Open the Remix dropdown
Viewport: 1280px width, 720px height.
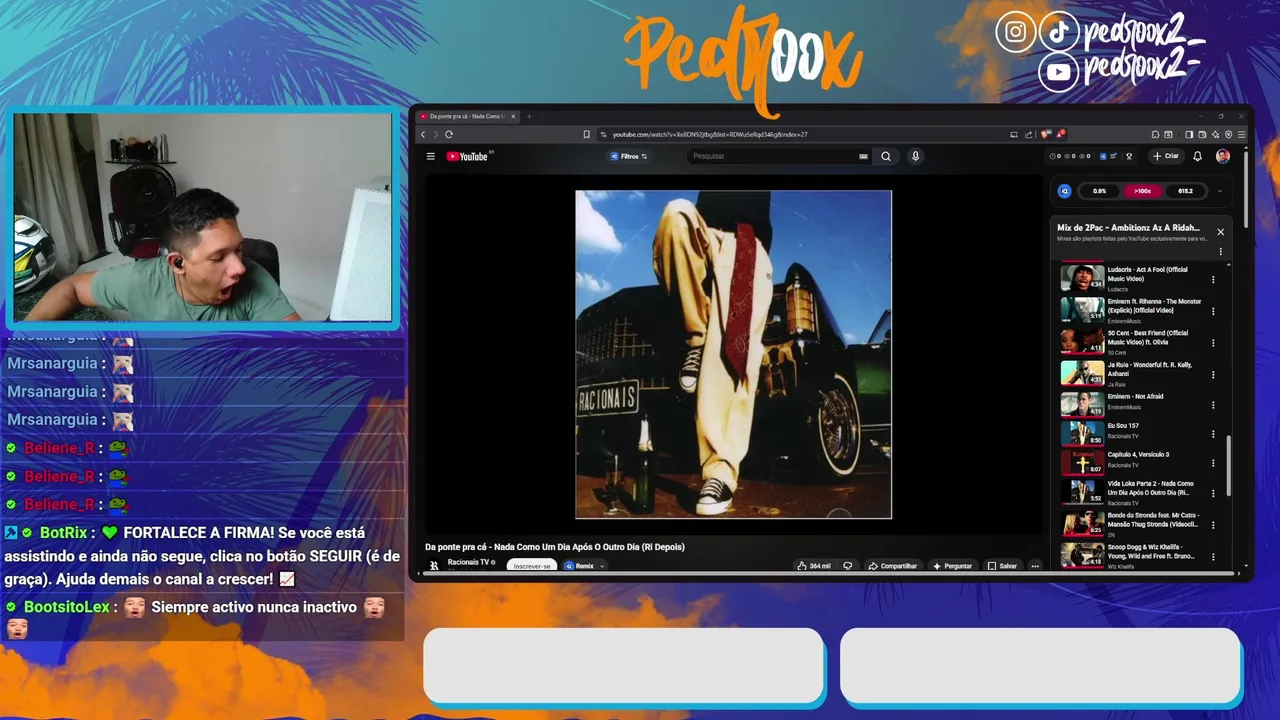click(x=584, y=566)
